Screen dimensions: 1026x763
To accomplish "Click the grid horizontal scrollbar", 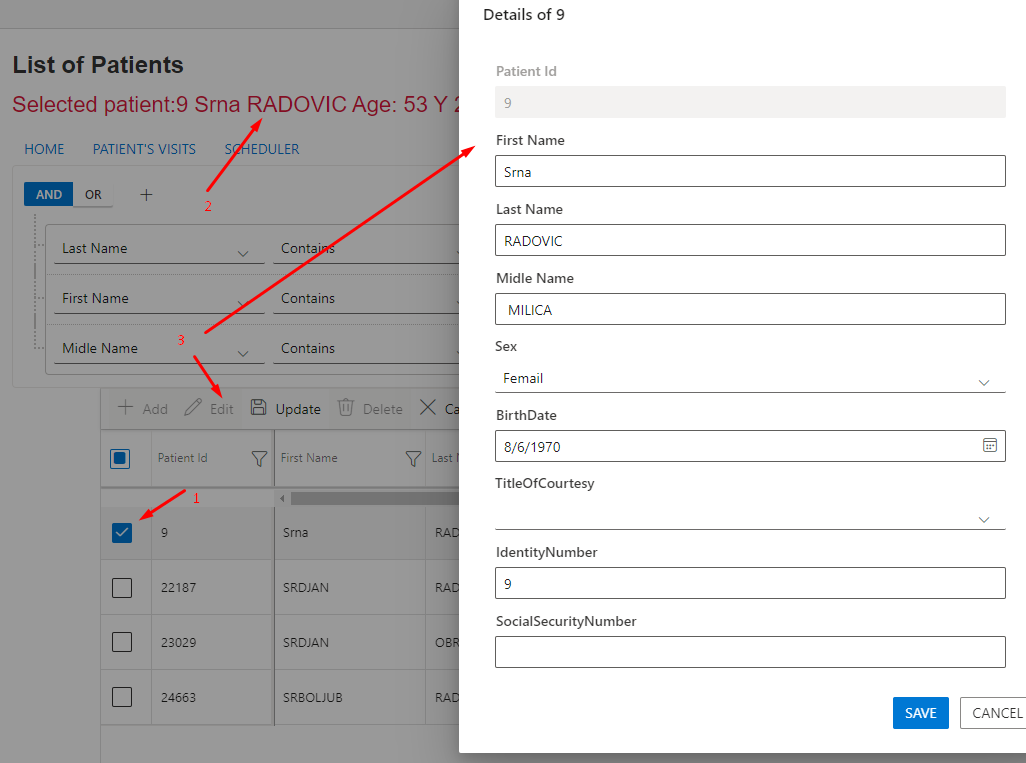I will 370,498.
